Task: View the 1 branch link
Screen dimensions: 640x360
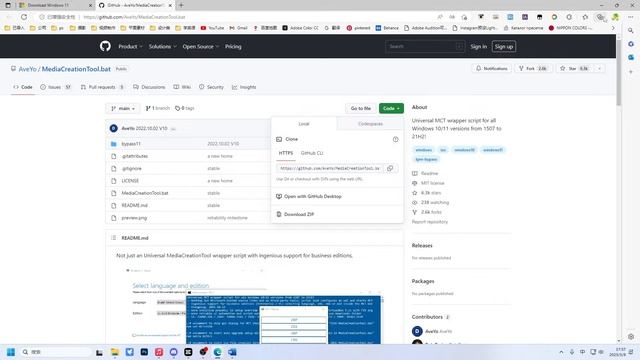Action: click(158, 108)
